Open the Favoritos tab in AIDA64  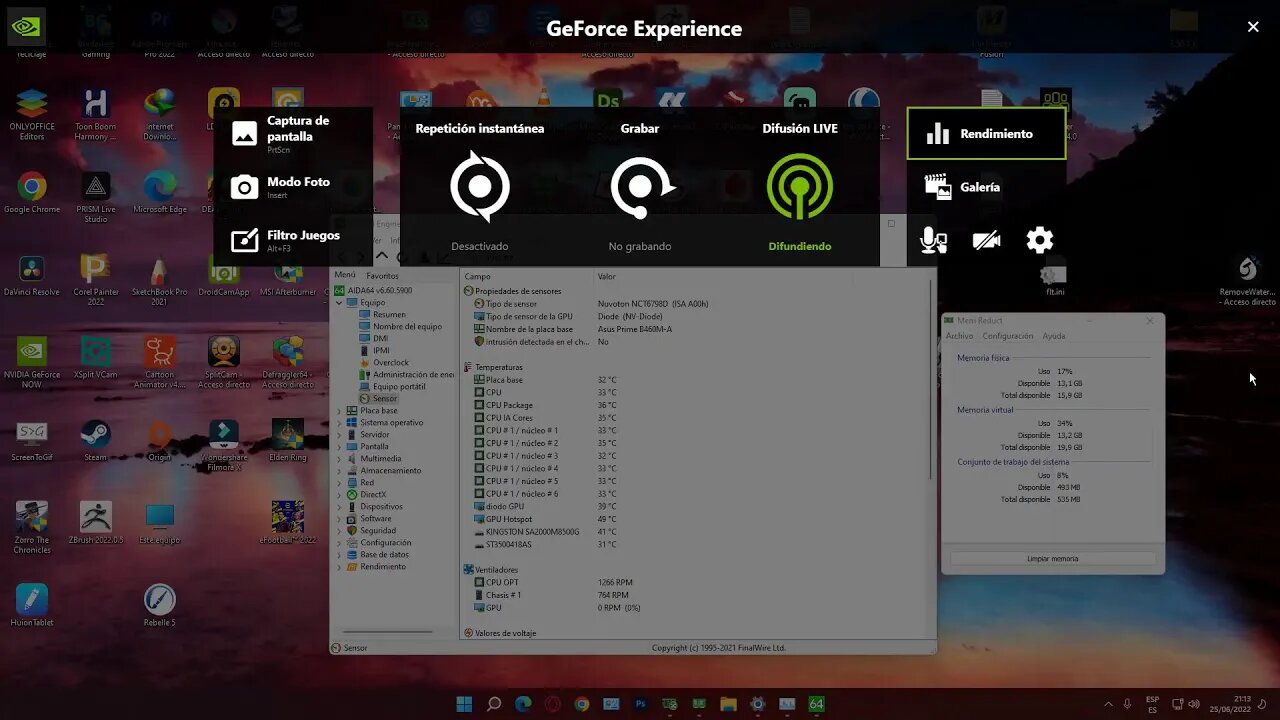382,275
